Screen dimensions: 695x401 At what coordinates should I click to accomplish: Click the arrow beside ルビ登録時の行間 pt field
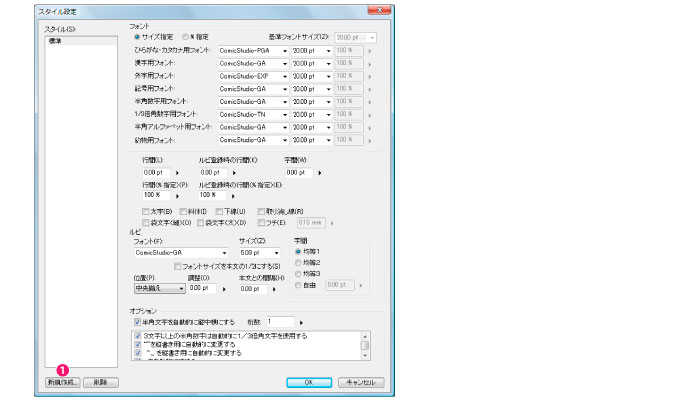point(234,173)
